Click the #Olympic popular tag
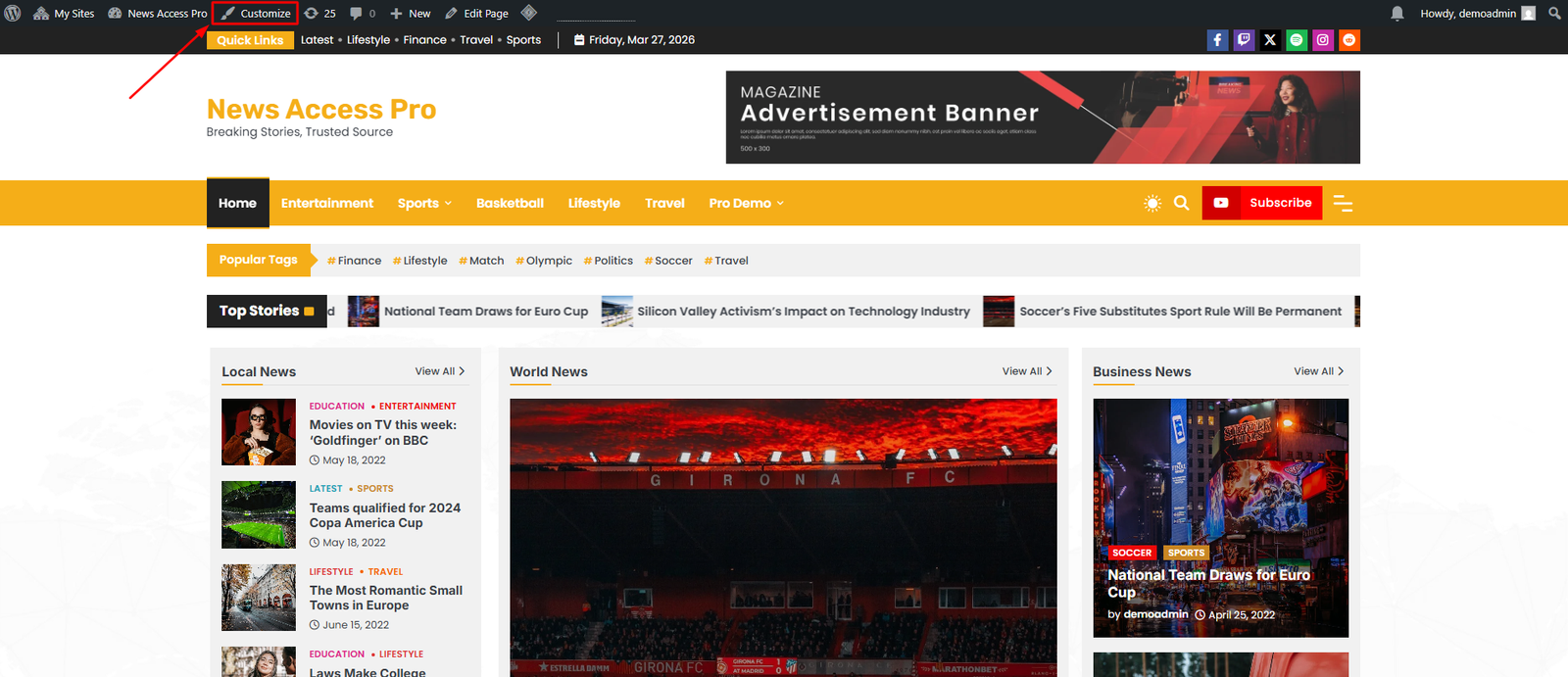The width and height of the screenshot is (1568, 677). click(x=545, y=261)
